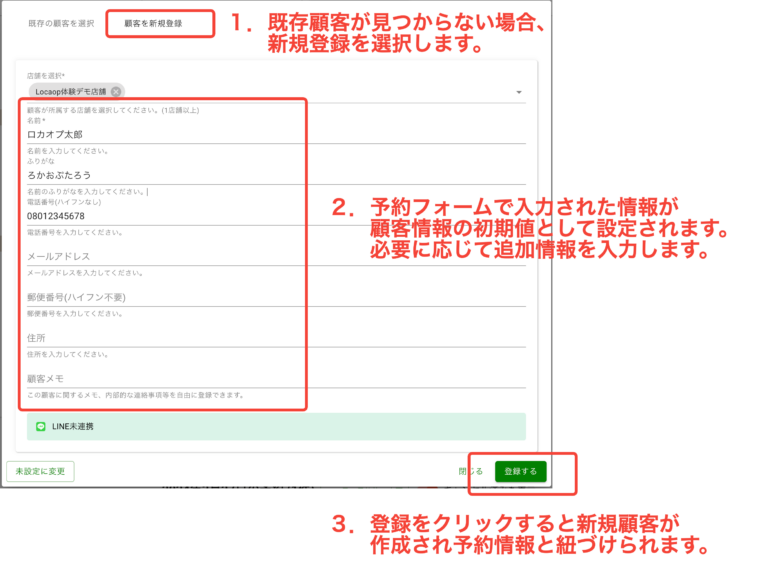
Task: Click the 閉じる button
Action: pos(471,471)
